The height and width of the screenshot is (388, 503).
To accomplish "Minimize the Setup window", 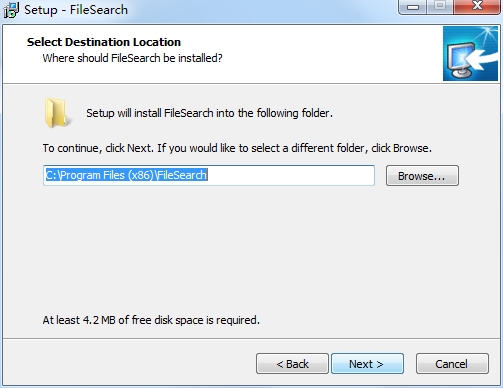I will point(412,7).
